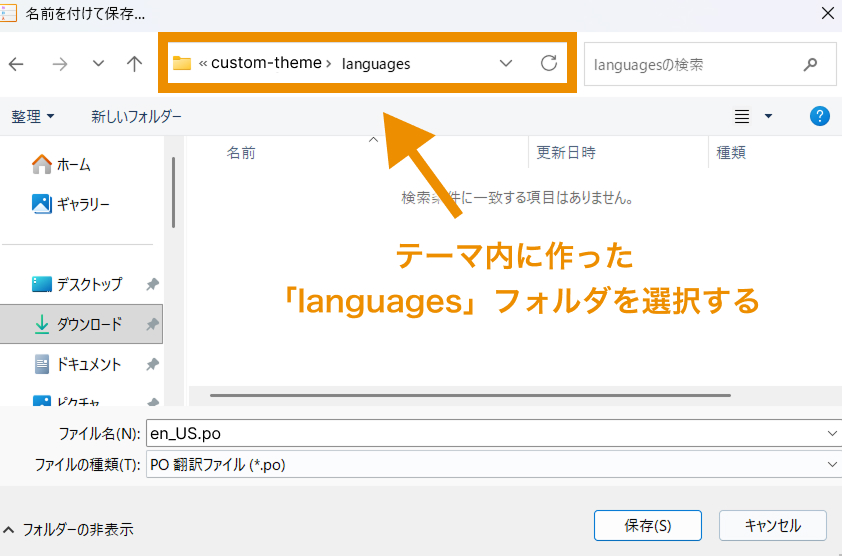This screenshot has height=556, width=842.
Task: Collapse folders with フォルダーの非表示
Action: 68,529
